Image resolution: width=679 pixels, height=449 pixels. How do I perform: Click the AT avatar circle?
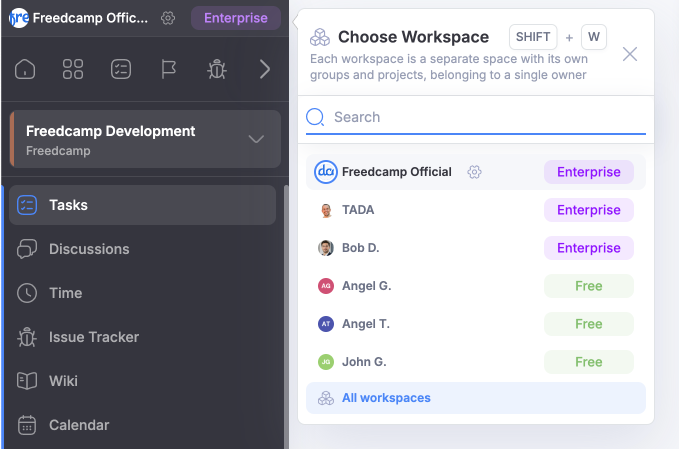[326, 324]
